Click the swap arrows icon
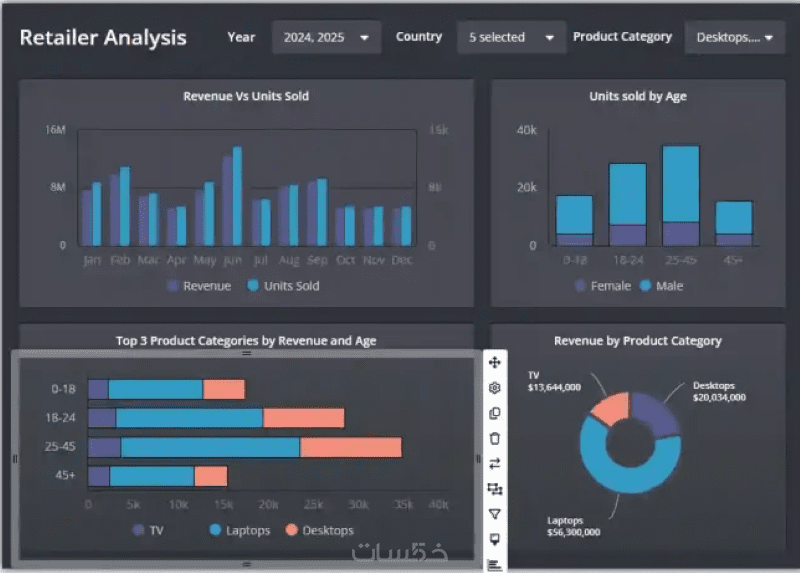Image resolution: width=800 pixels, height=573 pixels. click(x=494, y=464)
